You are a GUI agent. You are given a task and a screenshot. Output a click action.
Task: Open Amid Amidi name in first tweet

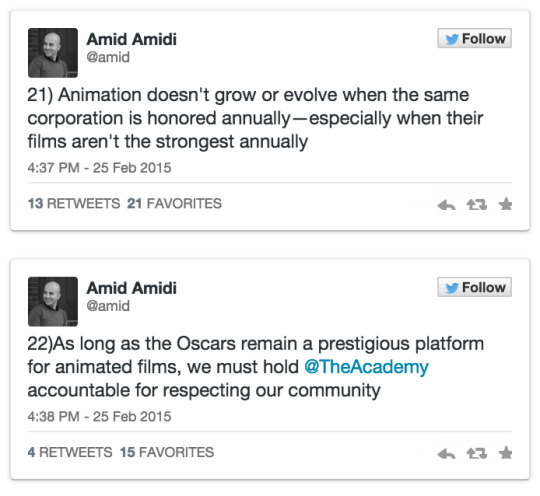tap(132, 39)
